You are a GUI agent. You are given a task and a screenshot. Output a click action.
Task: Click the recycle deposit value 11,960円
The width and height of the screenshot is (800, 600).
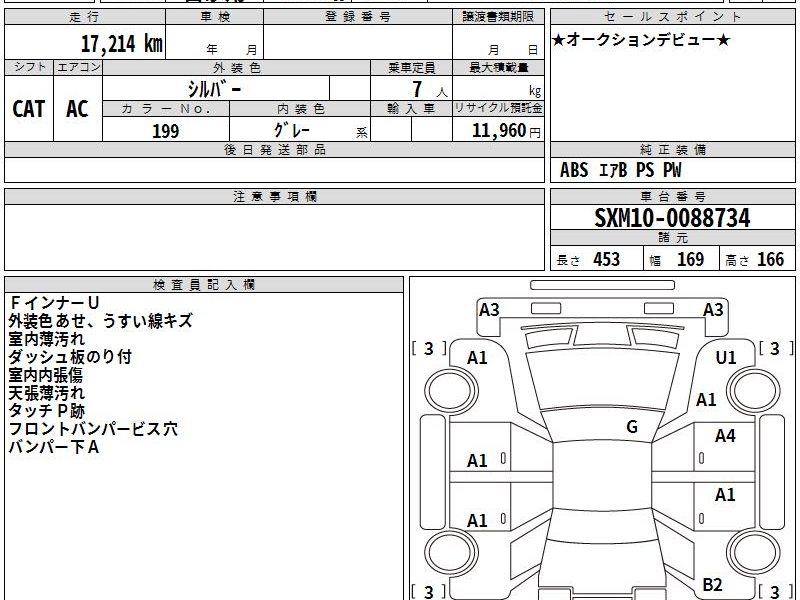506,131
